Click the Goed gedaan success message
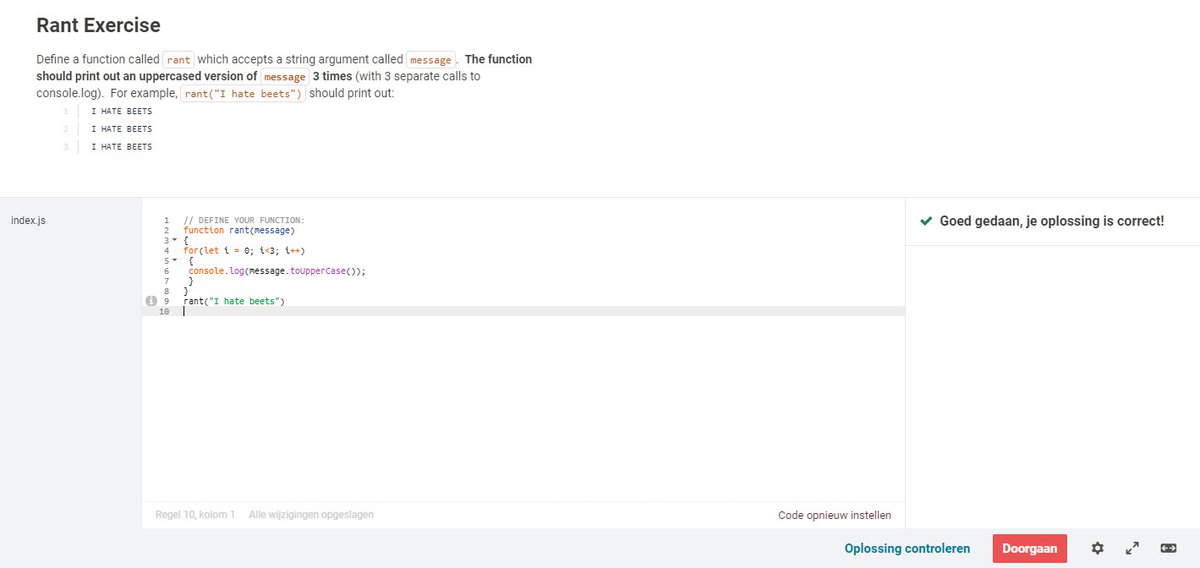 point(1052,220)
